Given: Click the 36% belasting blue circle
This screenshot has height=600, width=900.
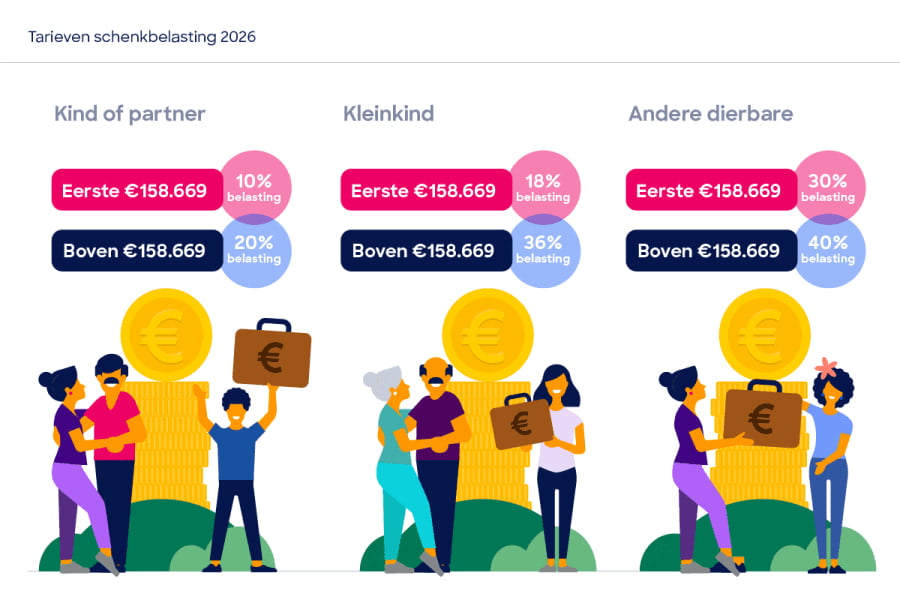Looking at the screenshot, I should (x=545, y=251).
